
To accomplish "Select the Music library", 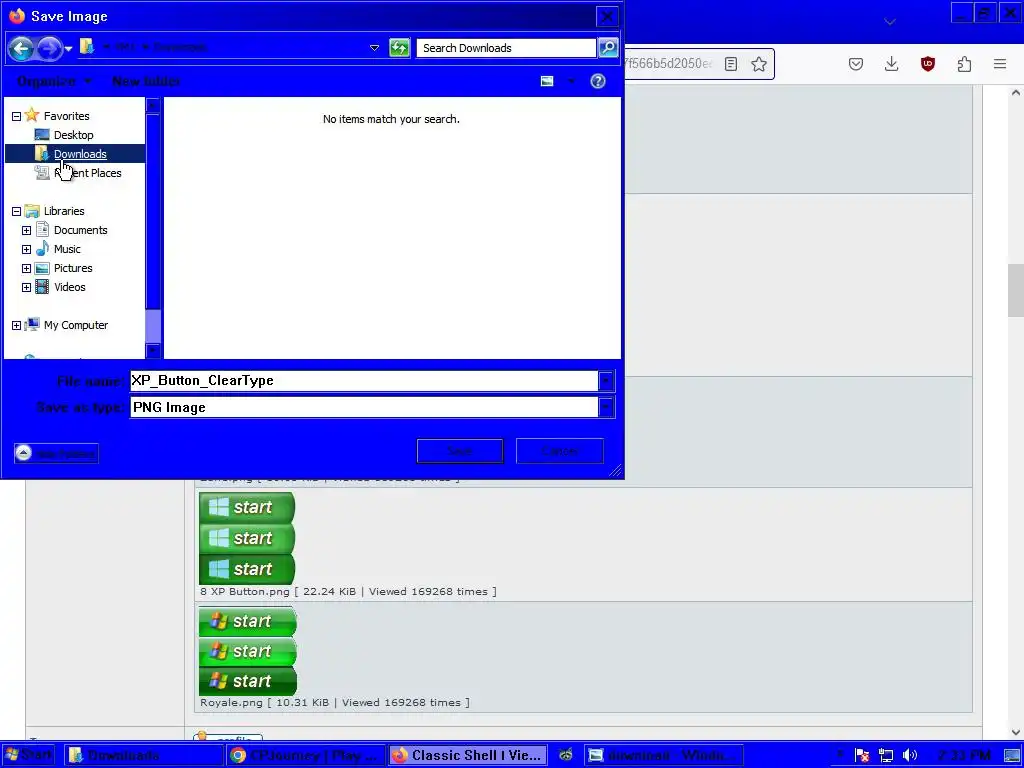I will click(67, 249).
